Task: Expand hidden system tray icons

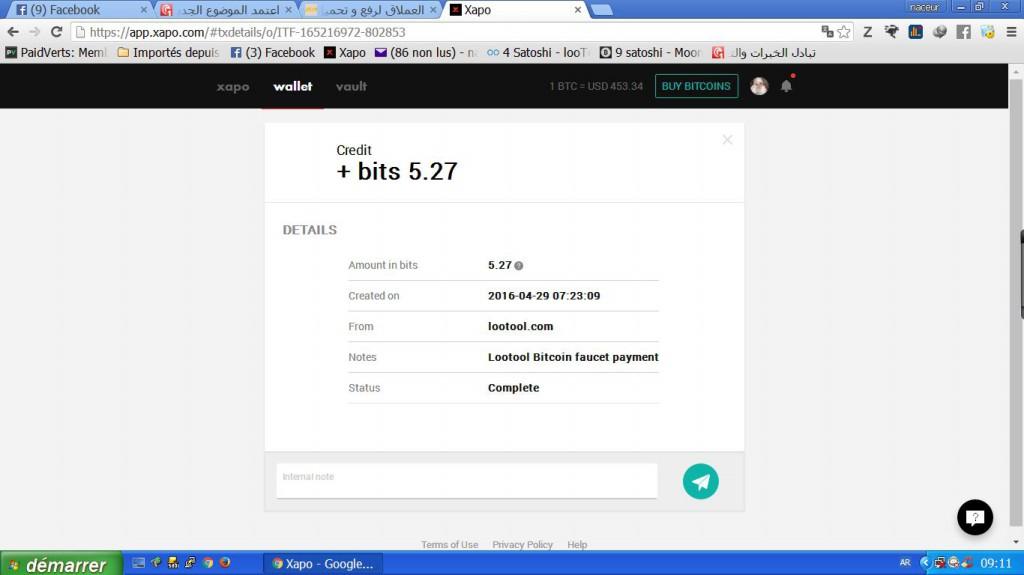Action: (925, 563)
